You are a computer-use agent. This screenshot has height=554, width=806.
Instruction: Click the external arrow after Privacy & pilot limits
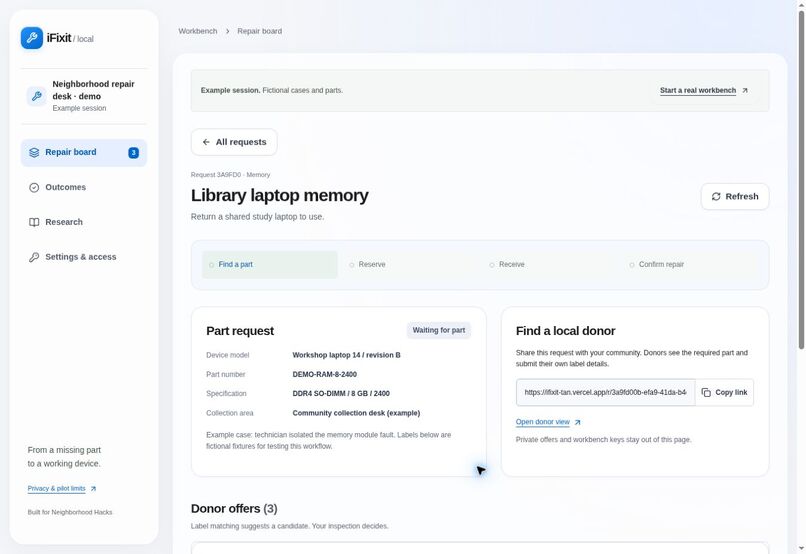tap(93, 489)
